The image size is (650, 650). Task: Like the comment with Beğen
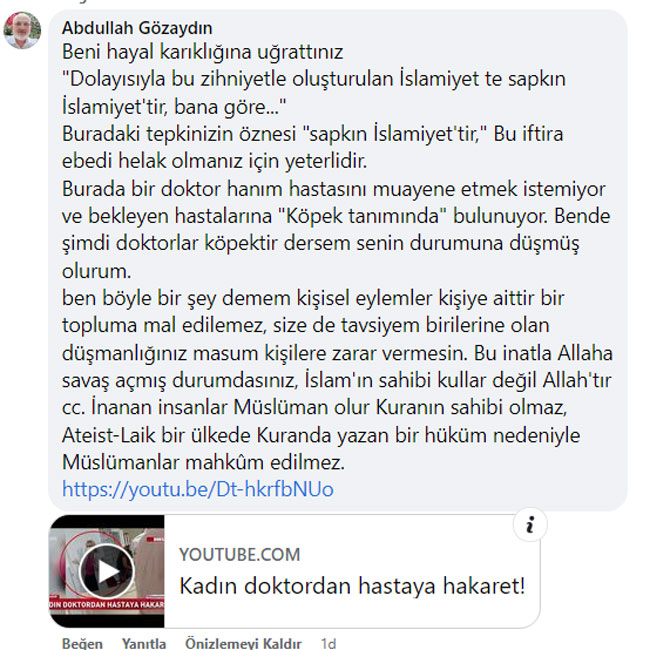[82, 643]
